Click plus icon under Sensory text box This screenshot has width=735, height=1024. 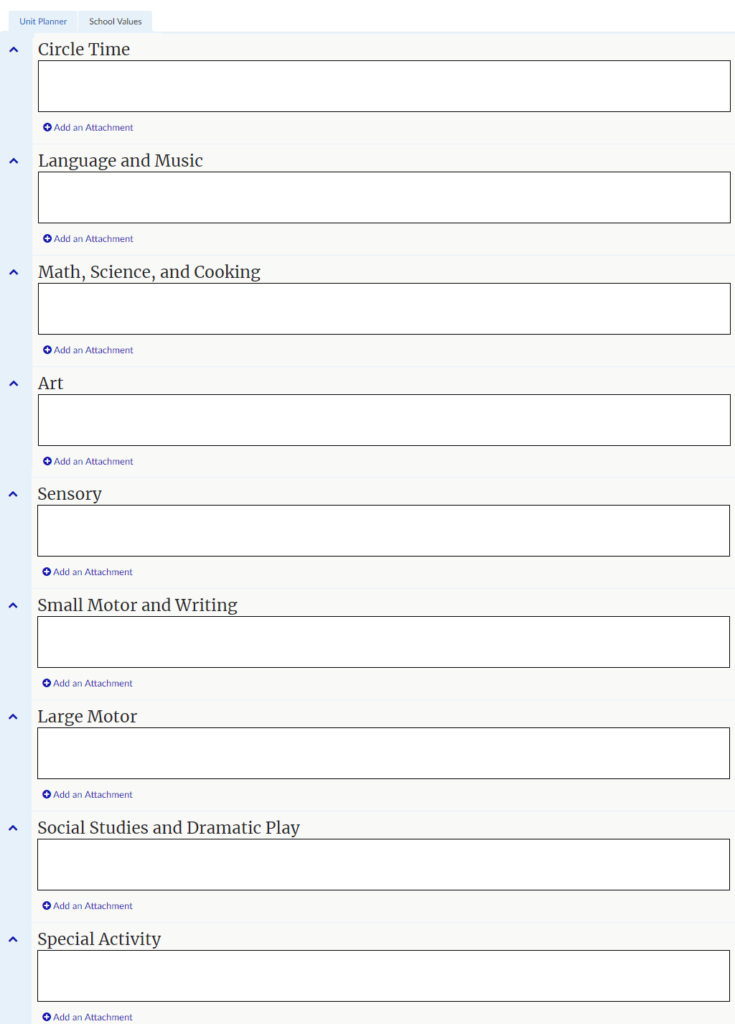point(47,573)
